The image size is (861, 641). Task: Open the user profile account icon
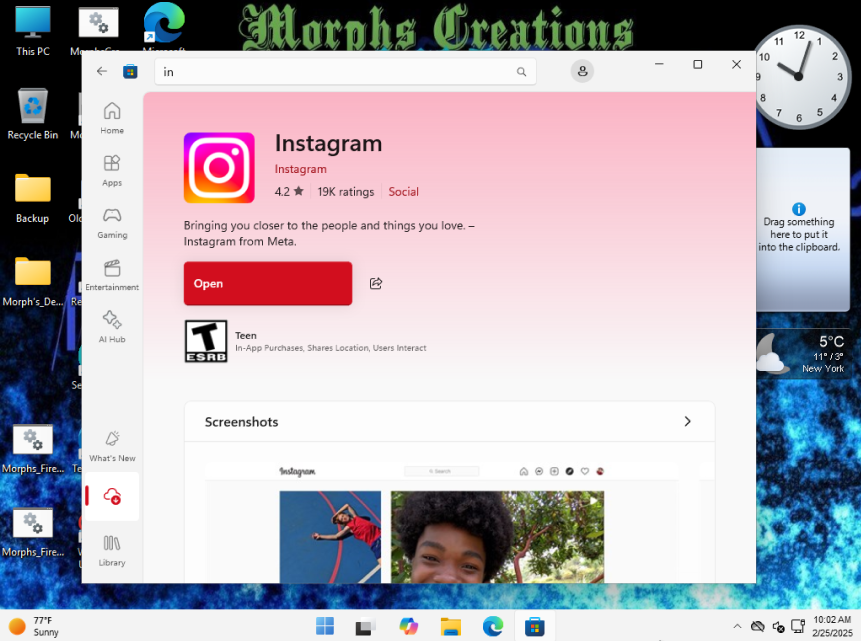582,71
